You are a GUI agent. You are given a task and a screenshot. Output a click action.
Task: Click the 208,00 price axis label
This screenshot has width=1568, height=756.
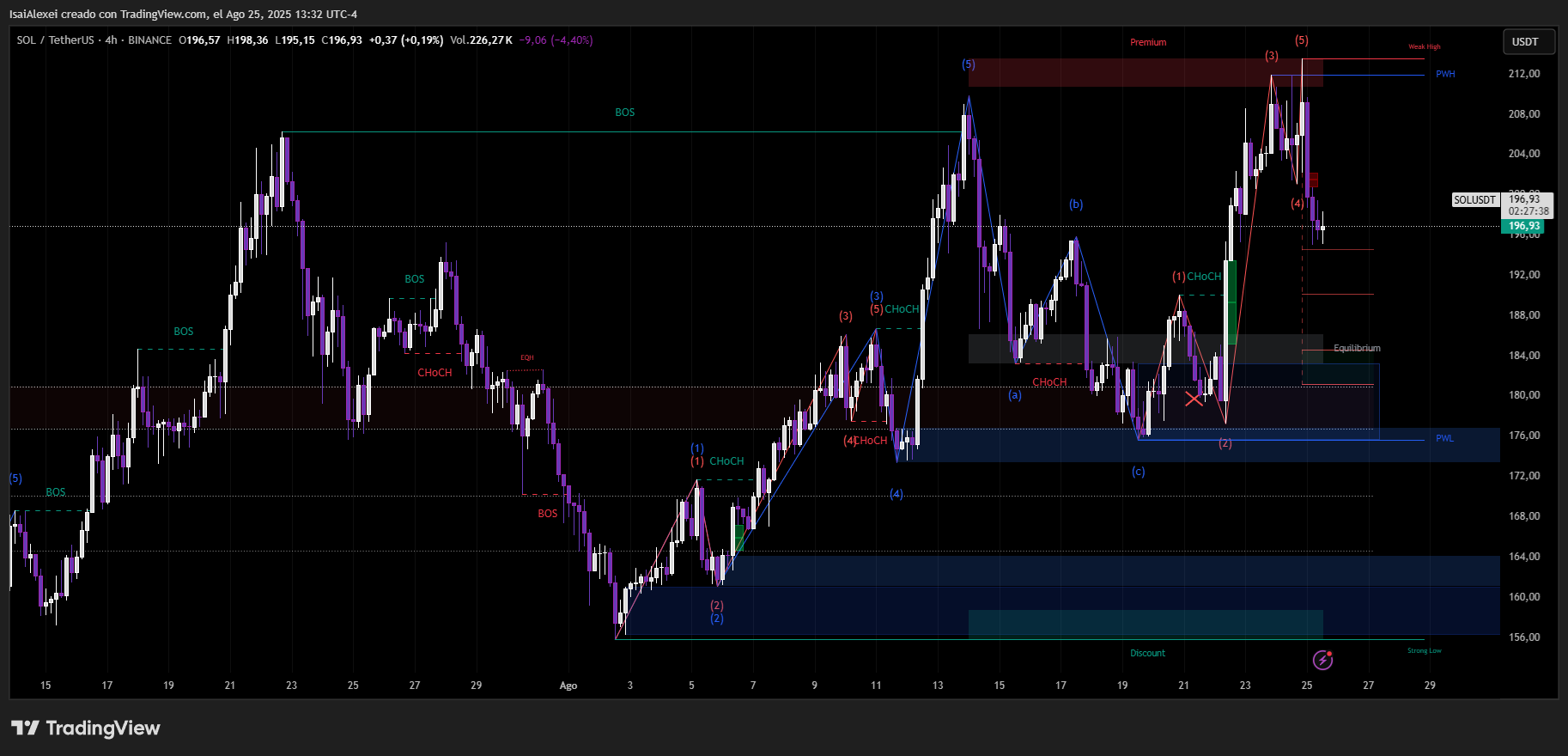click(1524, 114)
